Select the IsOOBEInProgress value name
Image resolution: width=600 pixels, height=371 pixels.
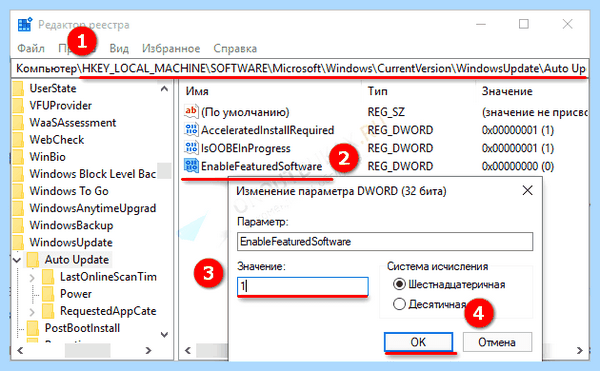coord(246,148)
